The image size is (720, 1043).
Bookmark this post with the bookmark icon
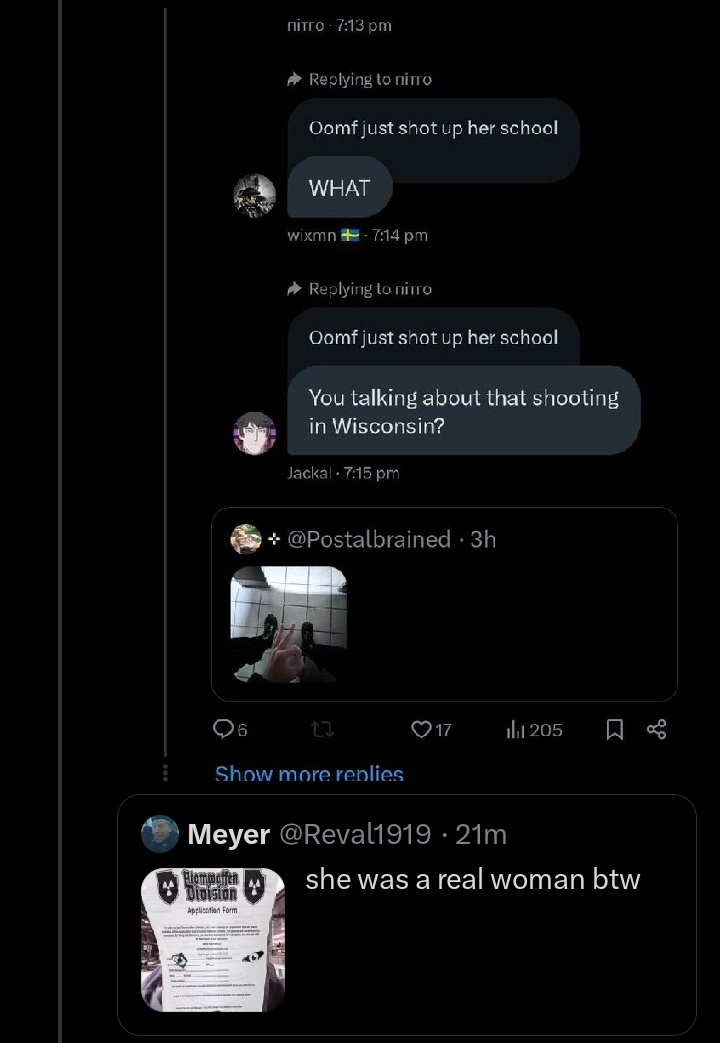tap(615, 730)
